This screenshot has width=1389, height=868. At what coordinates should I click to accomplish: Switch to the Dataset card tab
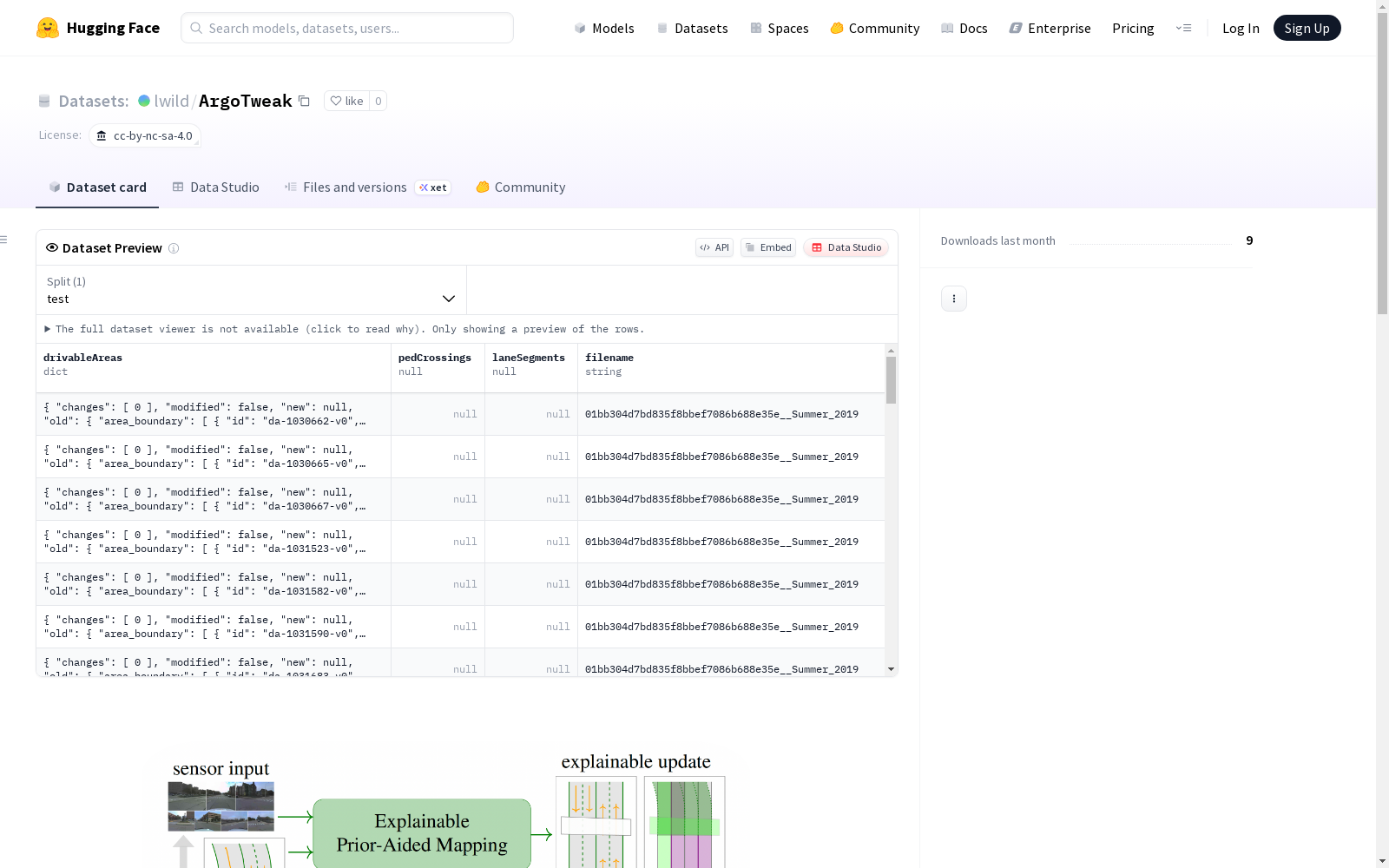pos(97,187)
